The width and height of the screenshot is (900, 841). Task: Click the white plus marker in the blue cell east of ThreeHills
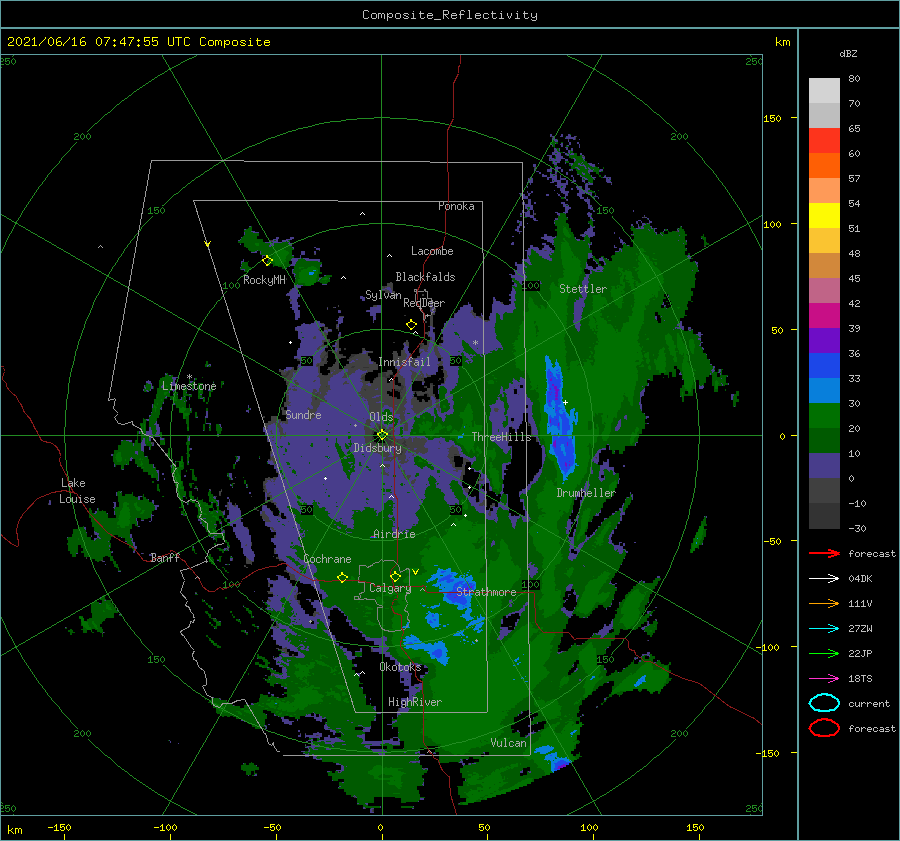[565, 402]
